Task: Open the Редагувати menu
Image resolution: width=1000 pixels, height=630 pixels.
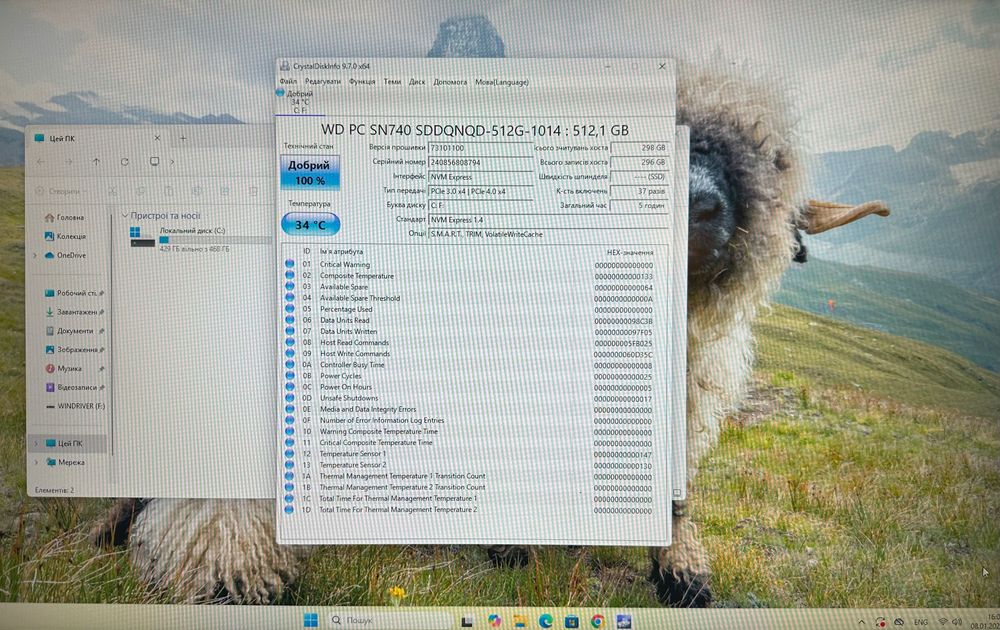Action: click(x=323, y=82)
